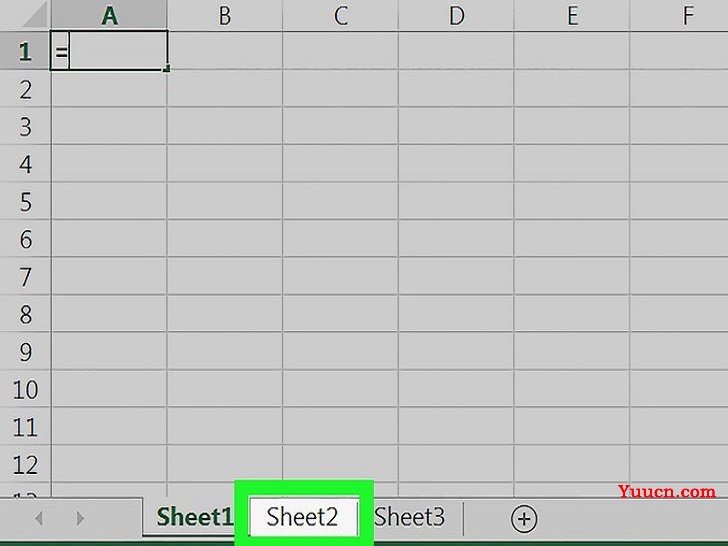Select column B header
The width and height of the screenshot is (728, 546).
[x=225, y=15]
